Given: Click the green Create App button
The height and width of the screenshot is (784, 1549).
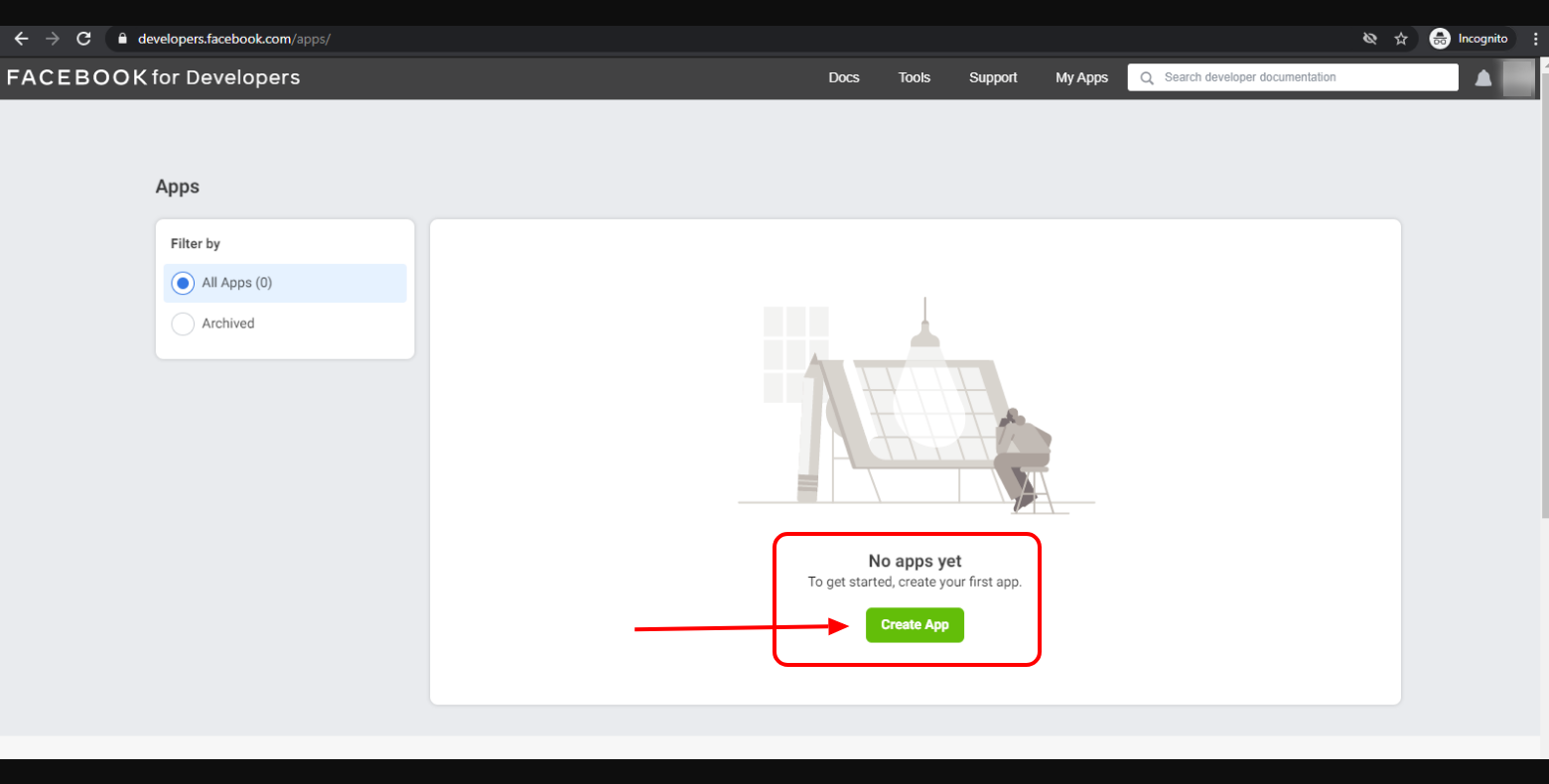Looking at the screenshot, I should click(915, 625).
